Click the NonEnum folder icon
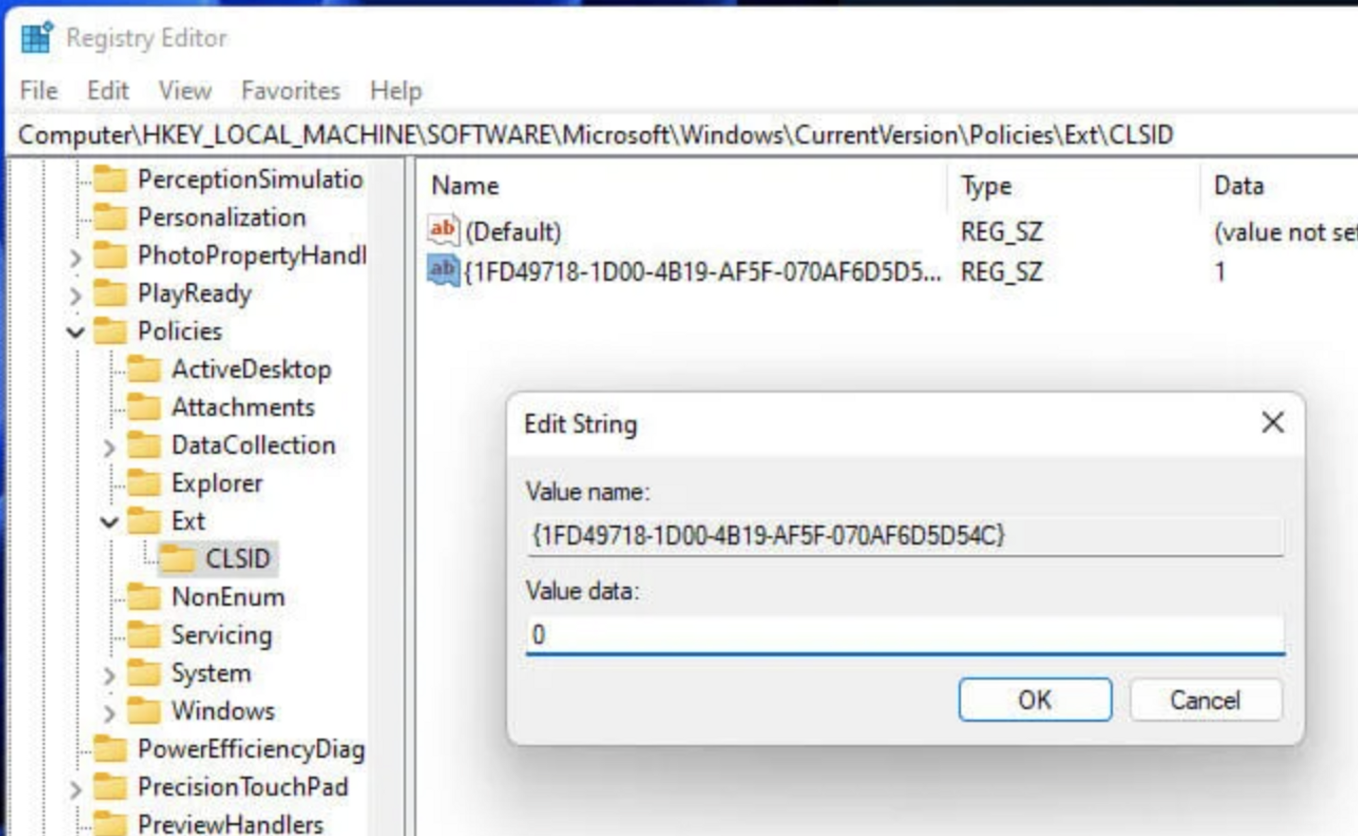 [144, 597]
